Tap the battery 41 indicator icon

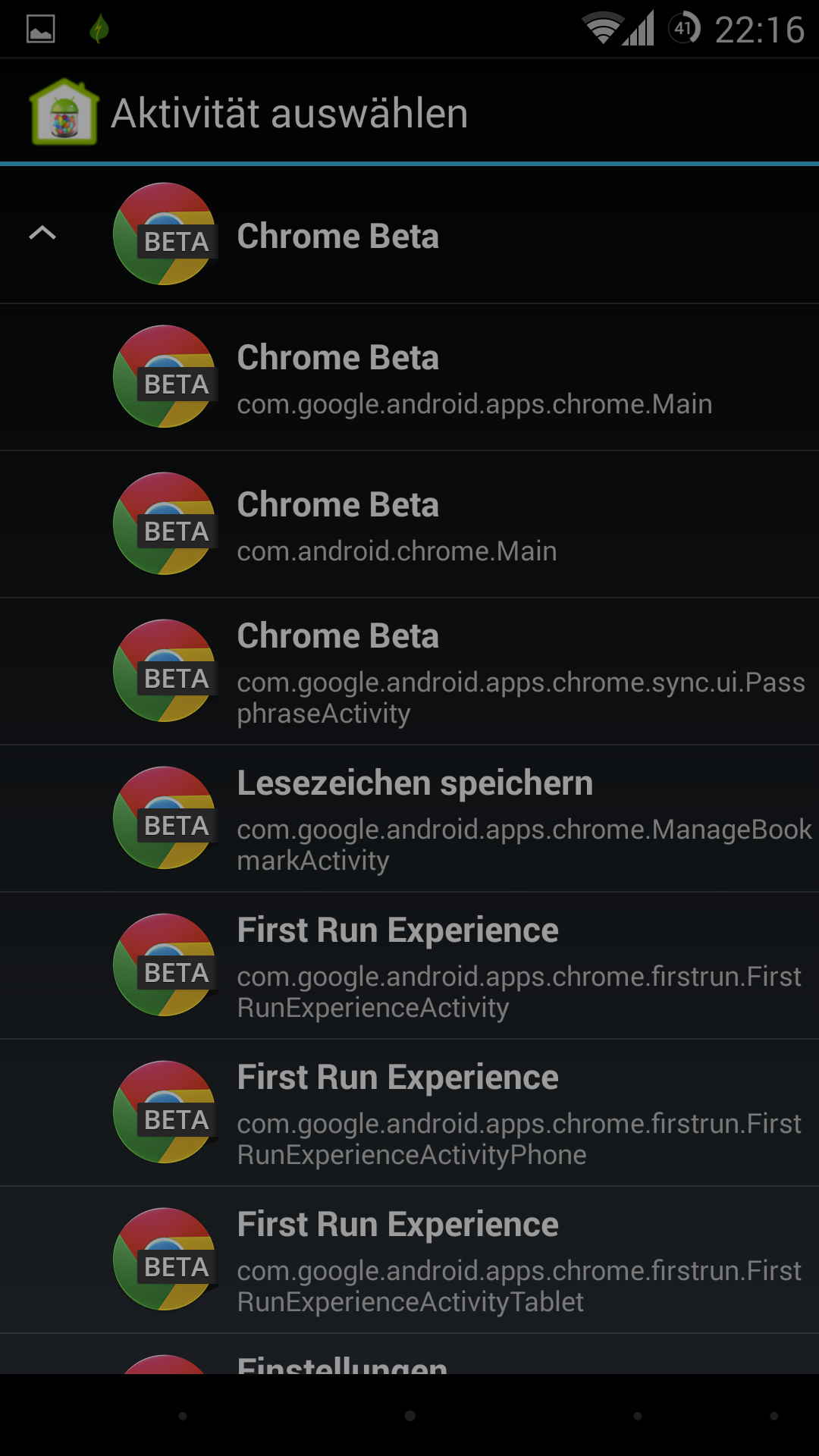click(x=684, y=29)
